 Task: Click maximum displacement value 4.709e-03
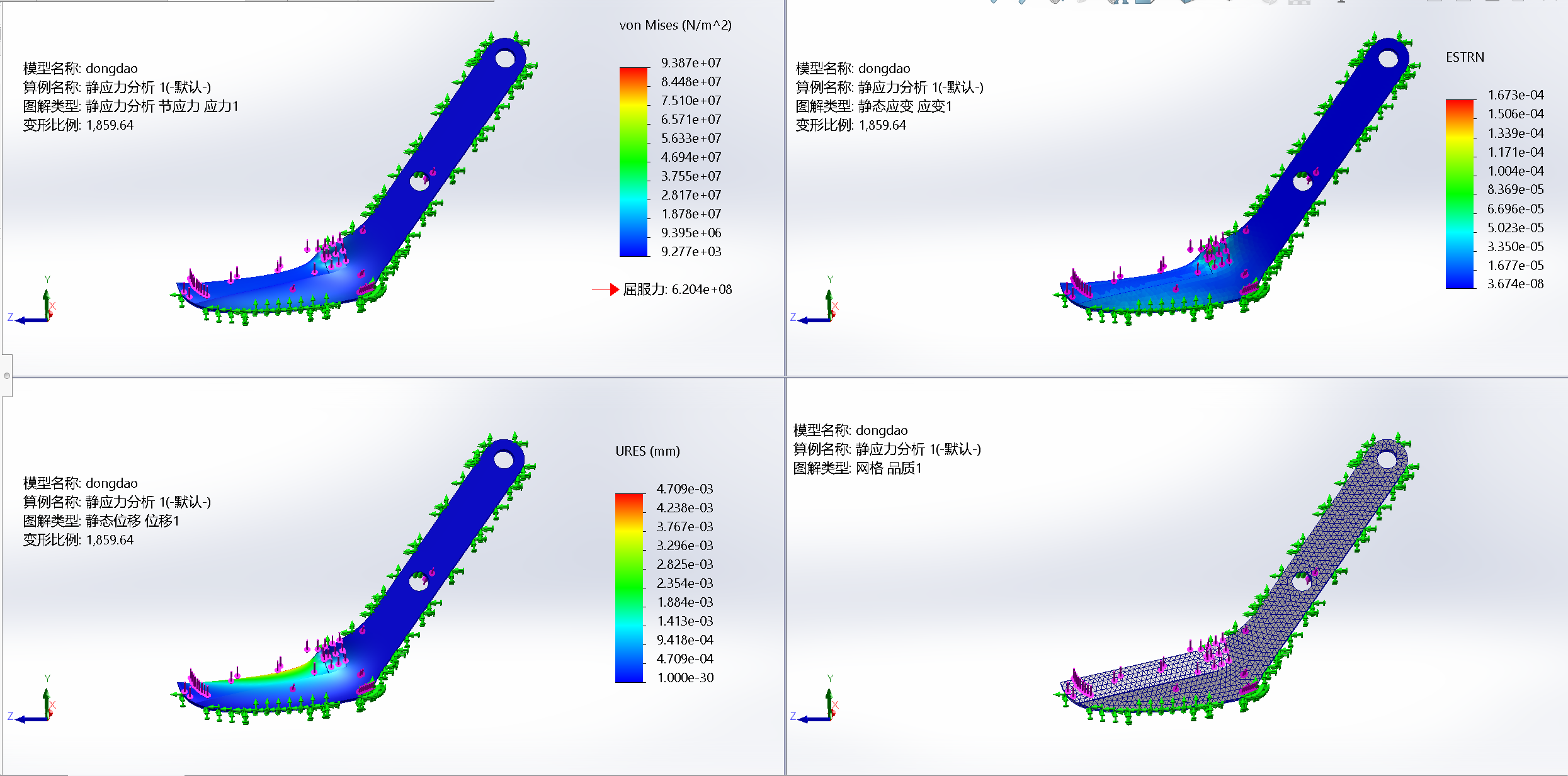685,489
